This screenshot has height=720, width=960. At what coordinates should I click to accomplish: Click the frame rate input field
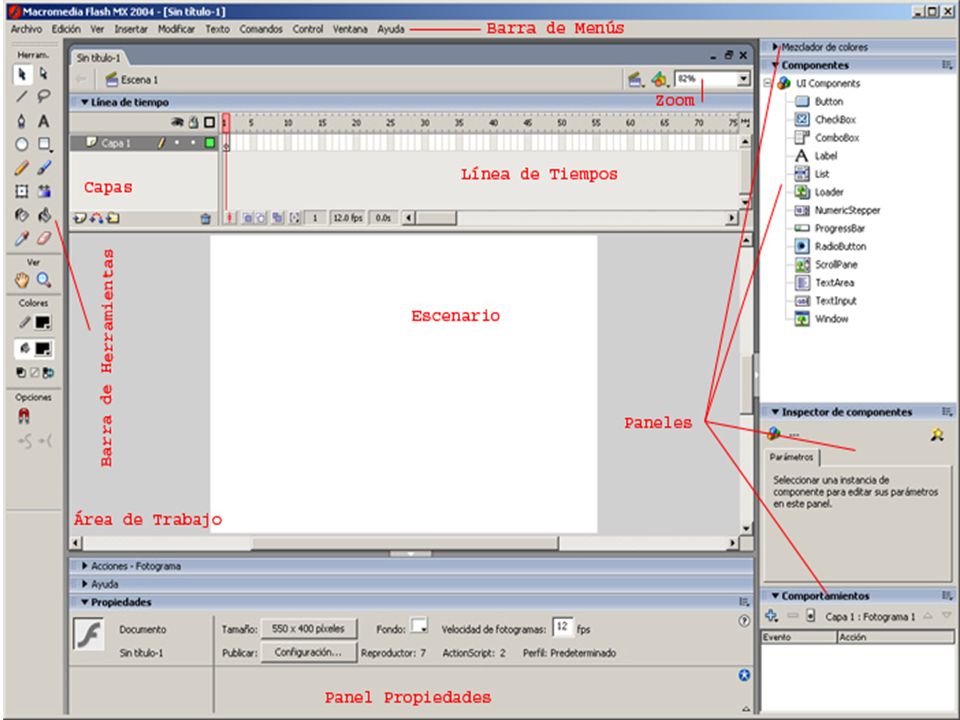click(x=563, y=626)
